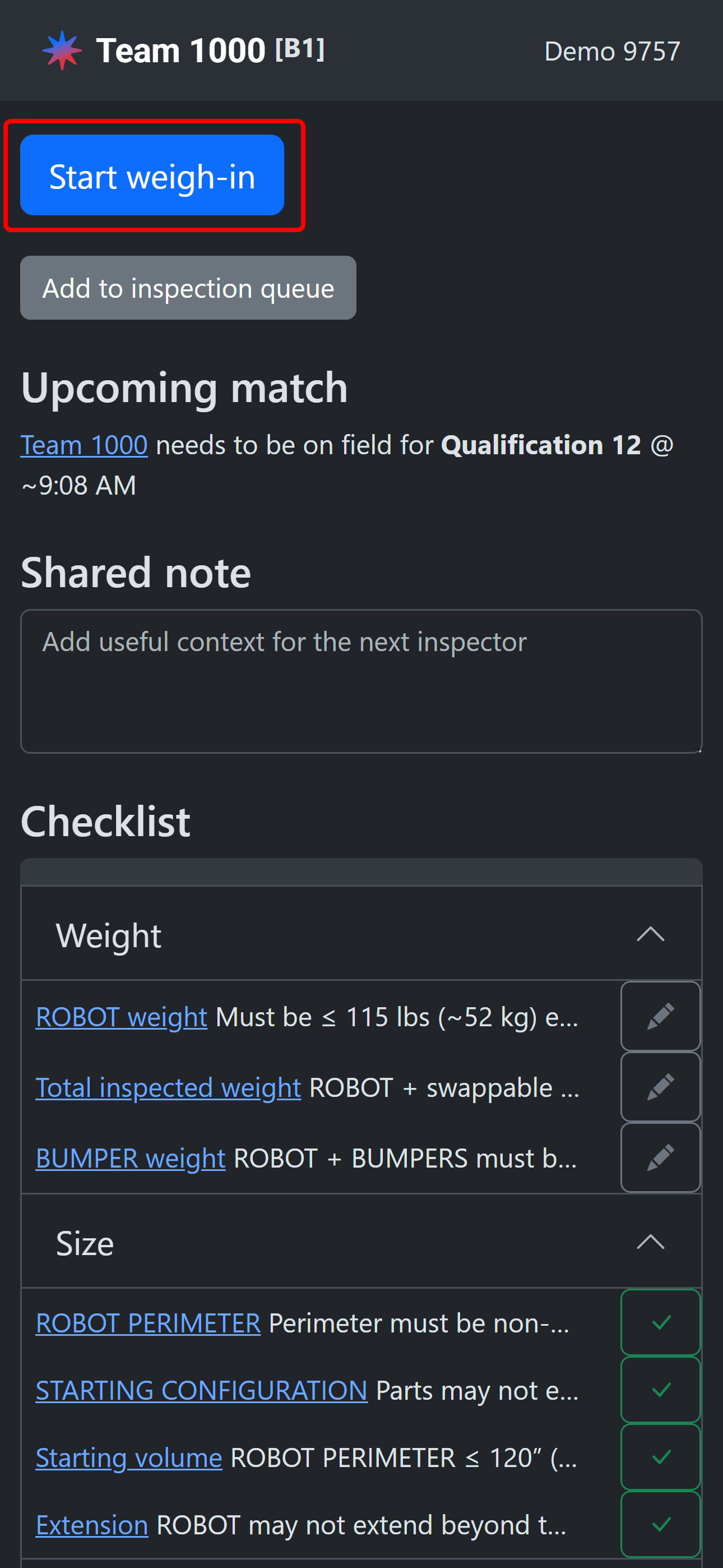723x1568 pixels.
Task: Open the ROBOT weight rule link
Action: pyautogui.click(x=122, y=1017)
